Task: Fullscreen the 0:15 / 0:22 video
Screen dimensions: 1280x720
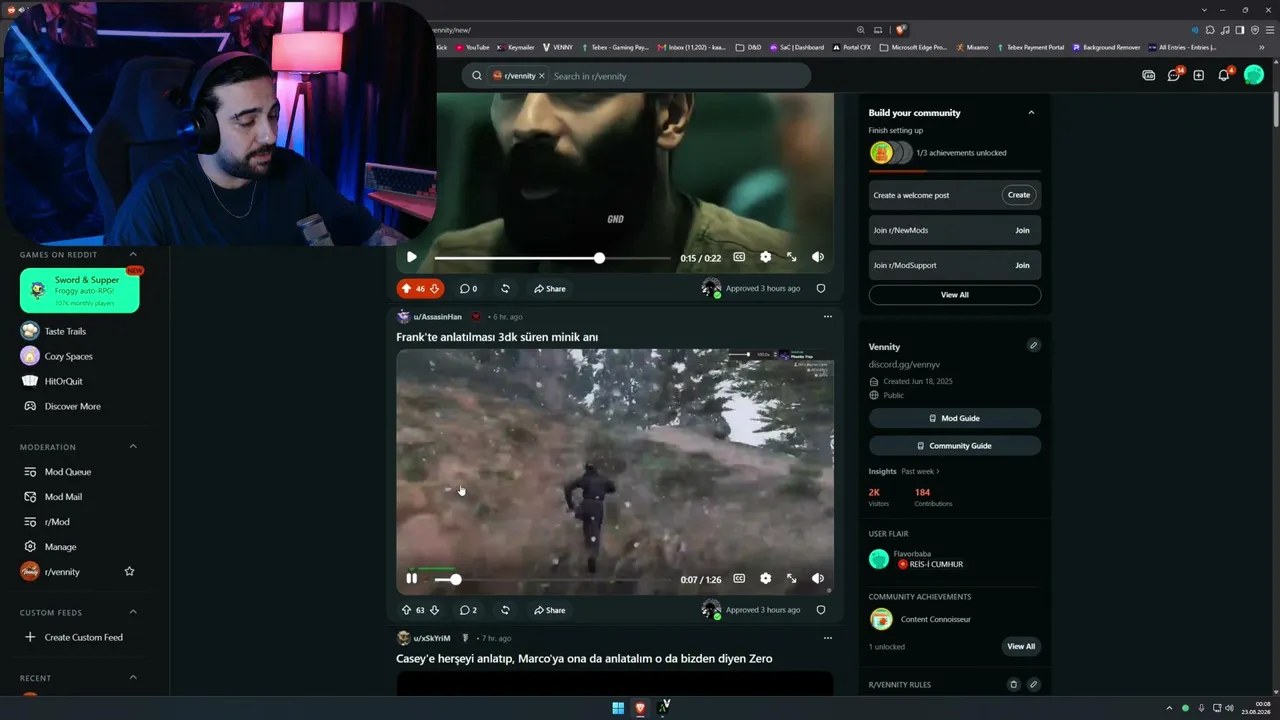Action: pos(791,257)
